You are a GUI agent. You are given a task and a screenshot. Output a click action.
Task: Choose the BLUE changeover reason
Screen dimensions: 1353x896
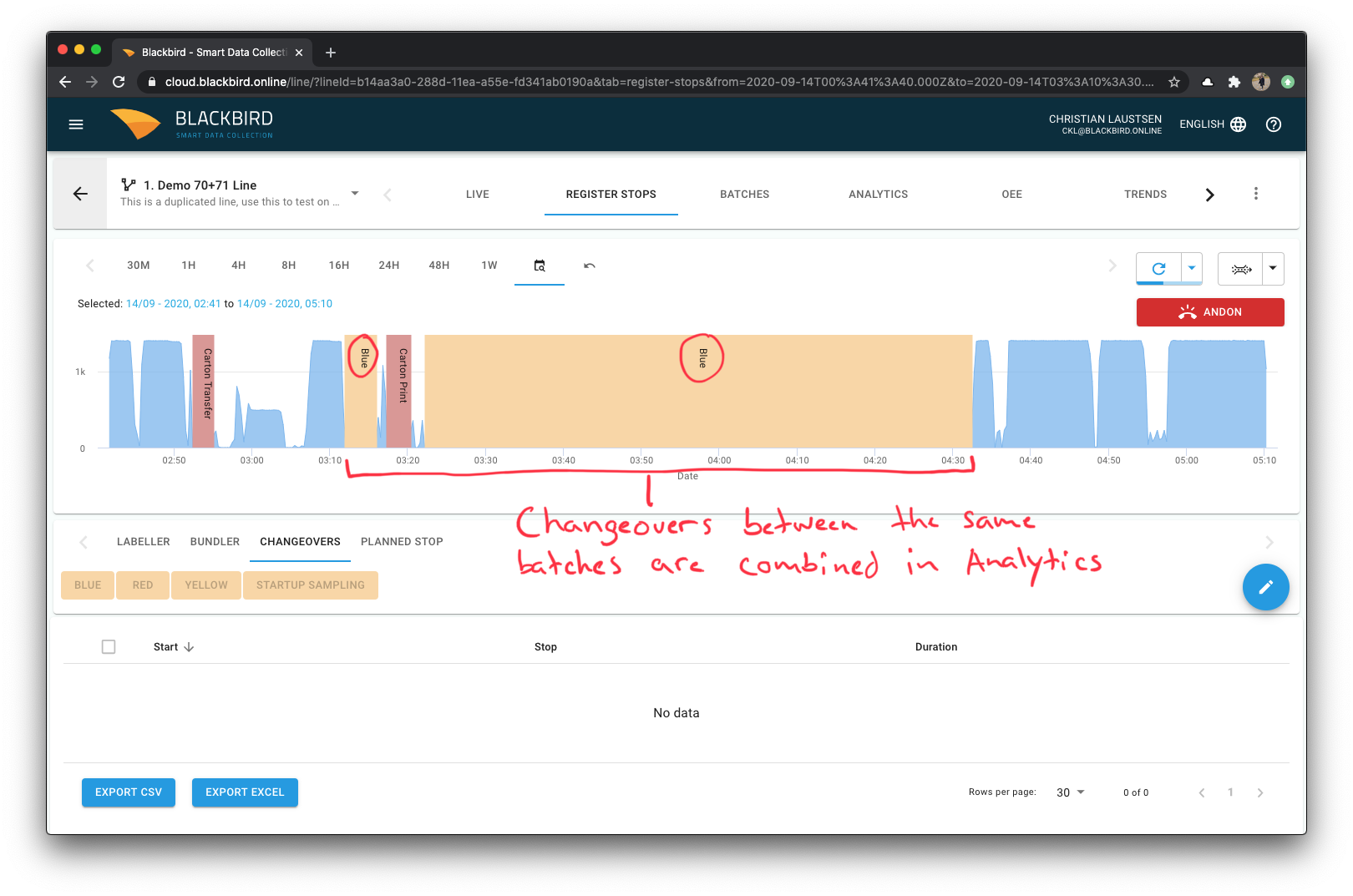click(88, 585)
